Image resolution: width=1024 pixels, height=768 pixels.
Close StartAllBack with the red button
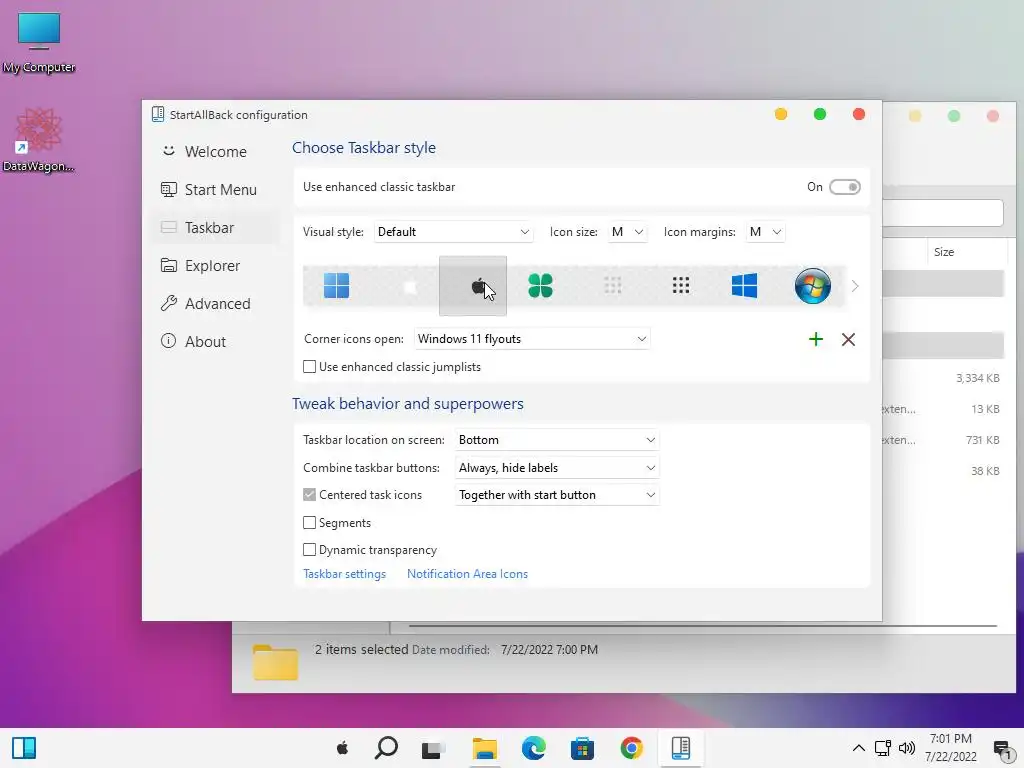coord(859,114)
